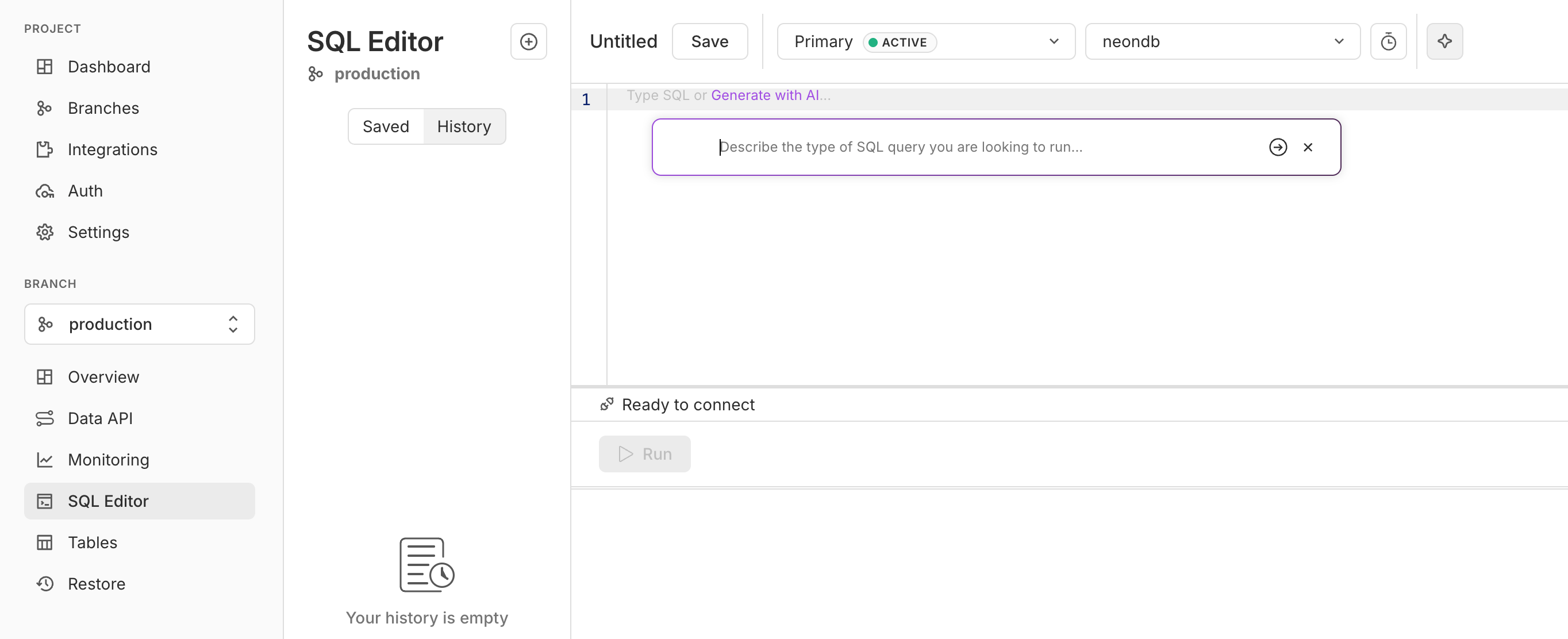The width and height of the screenshot is (1568, 639).
Task: Open the query timer icon
Action: (x=1388, y=41)
